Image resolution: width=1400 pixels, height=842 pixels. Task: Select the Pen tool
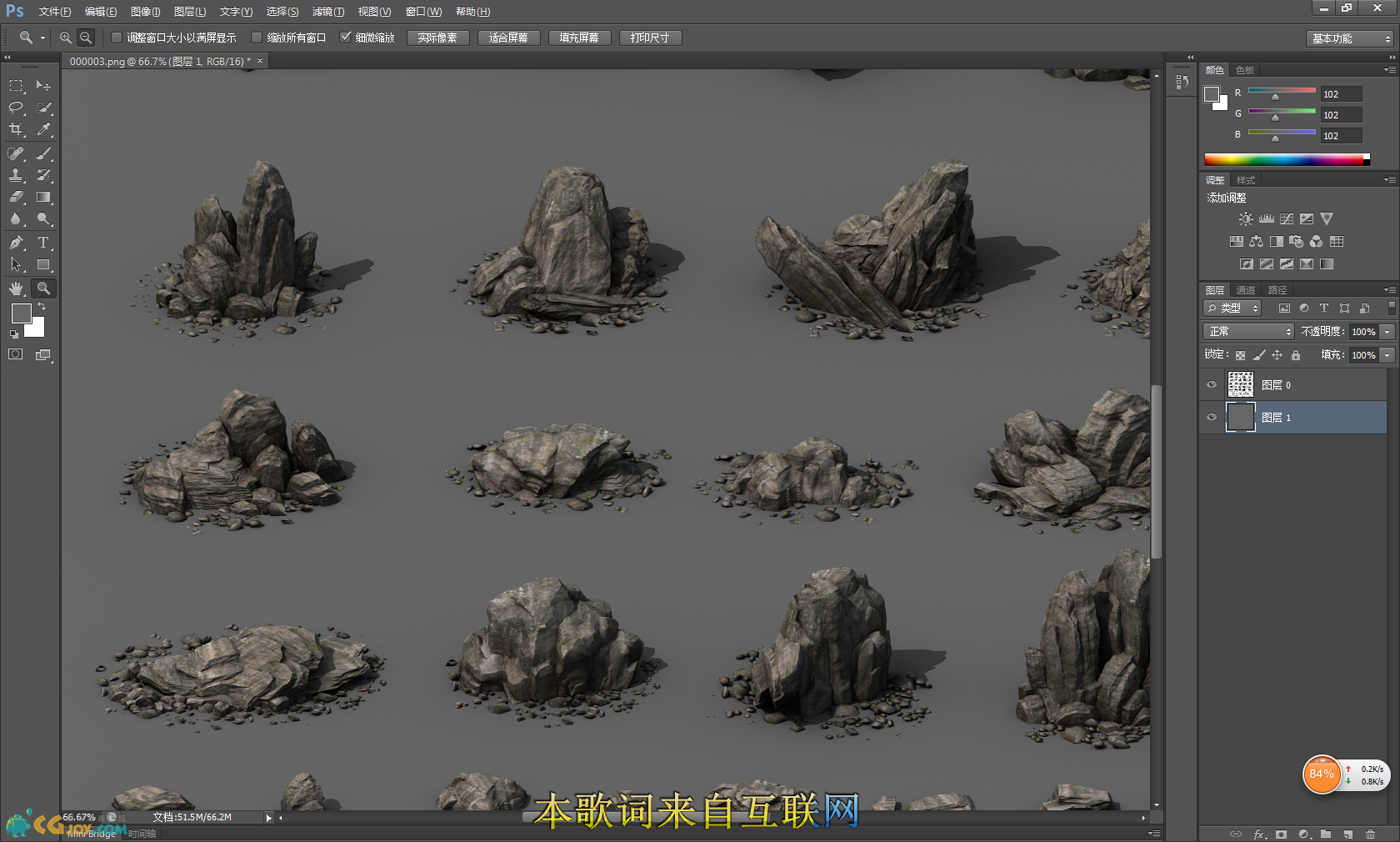point(16,243)
